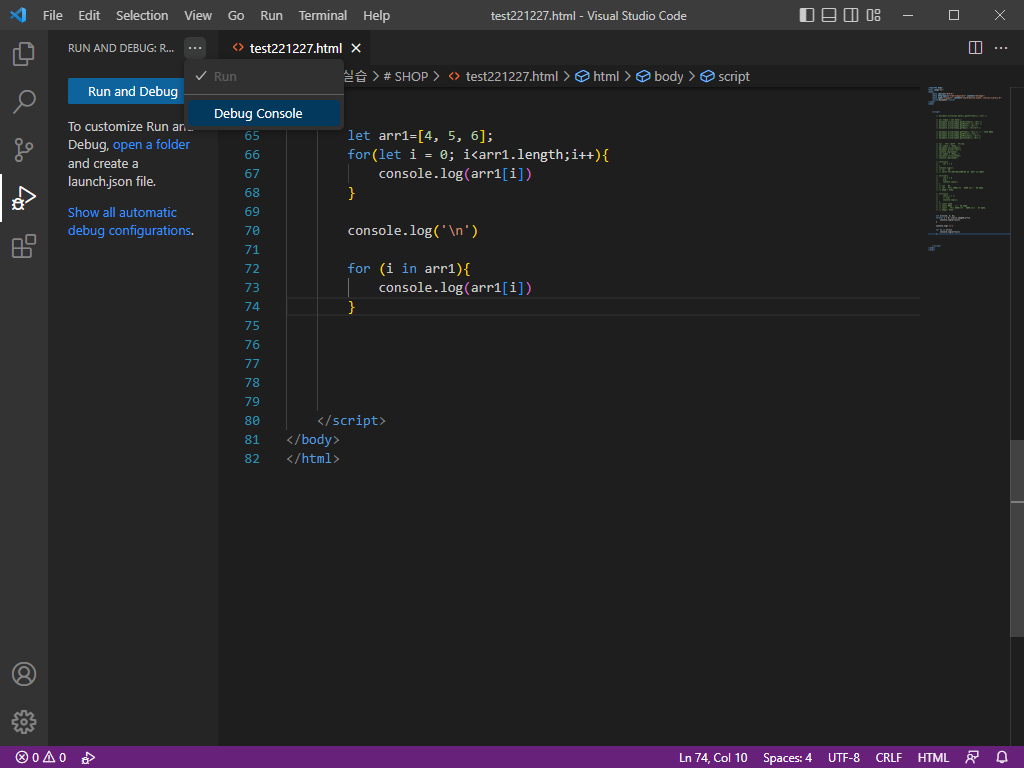Image resolution: width=1024 pixels, height=768 pixels.
Task: Change end of line sequence CRLF
Action: [888, 758]
